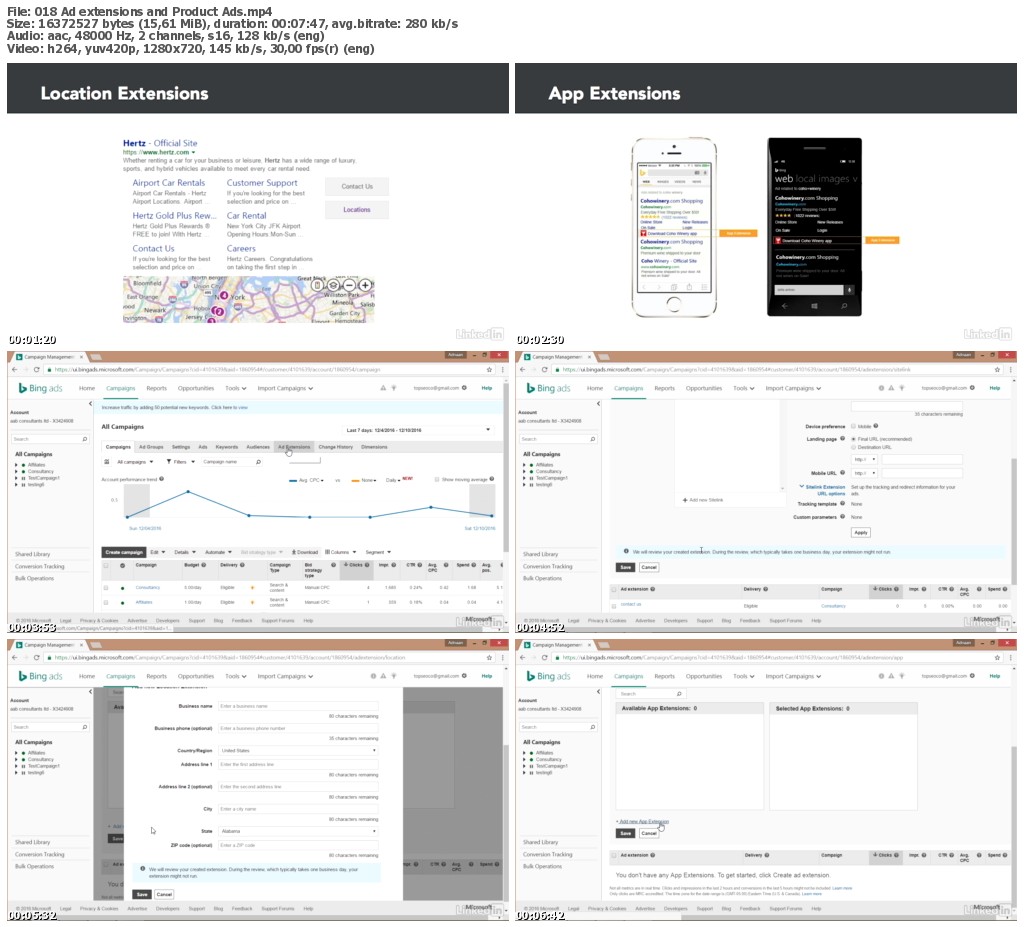Click sidebar search magnifier in 00:03:53 frame
This screenshot has width=1024, height=927.
click(85, 439)
